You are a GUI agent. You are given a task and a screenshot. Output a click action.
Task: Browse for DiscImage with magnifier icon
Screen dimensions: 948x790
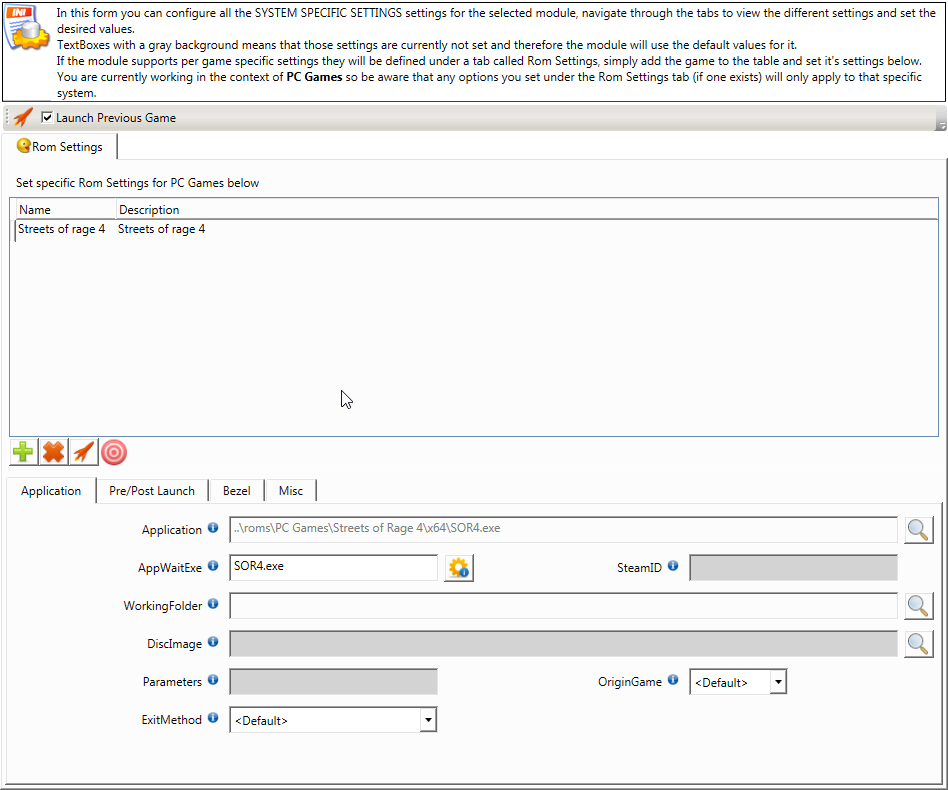click(x=918, y=644)
